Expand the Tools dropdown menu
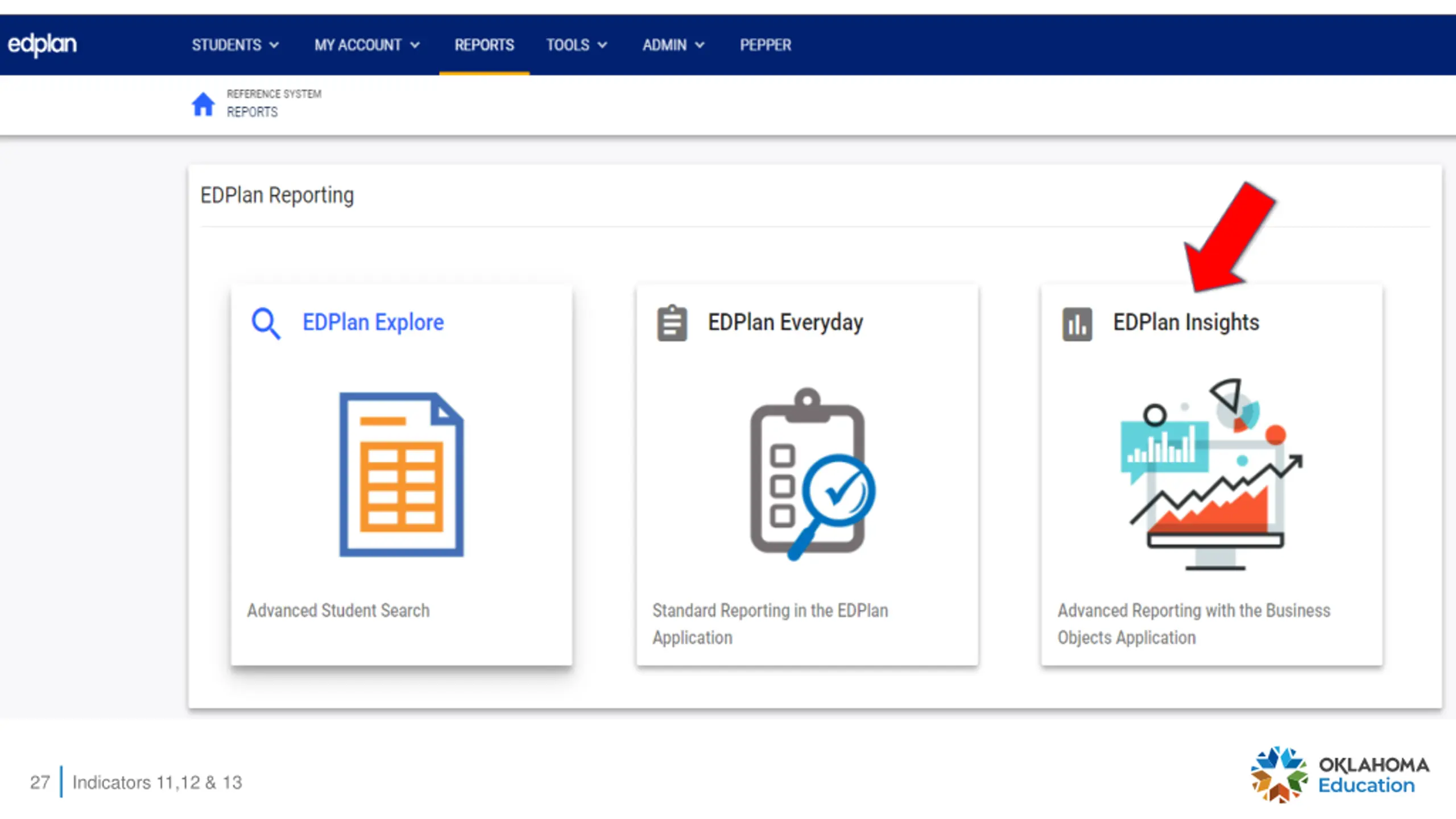Viewport: 1456px width, 819px height. 577,45
